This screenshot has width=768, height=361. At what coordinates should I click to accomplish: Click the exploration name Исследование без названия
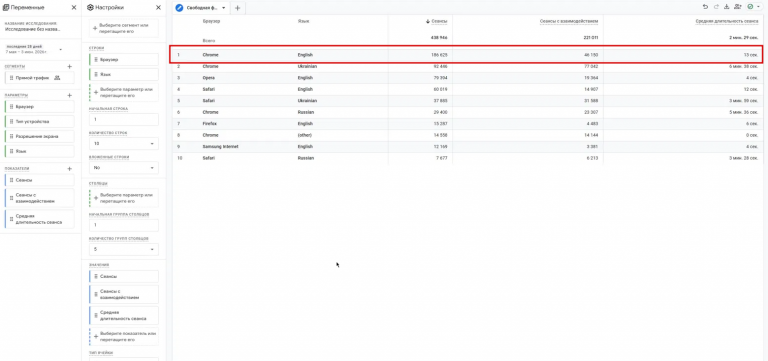pos(32,29)
